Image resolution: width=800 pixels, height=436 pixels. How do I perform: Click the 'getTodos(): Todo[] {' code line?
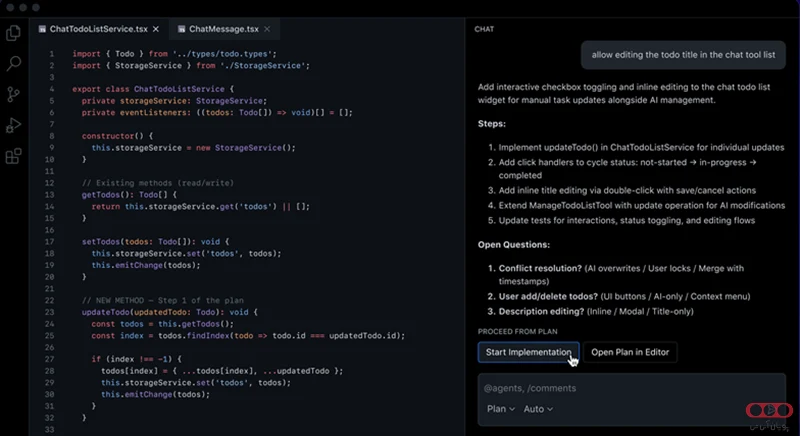(x=129, y=194)
